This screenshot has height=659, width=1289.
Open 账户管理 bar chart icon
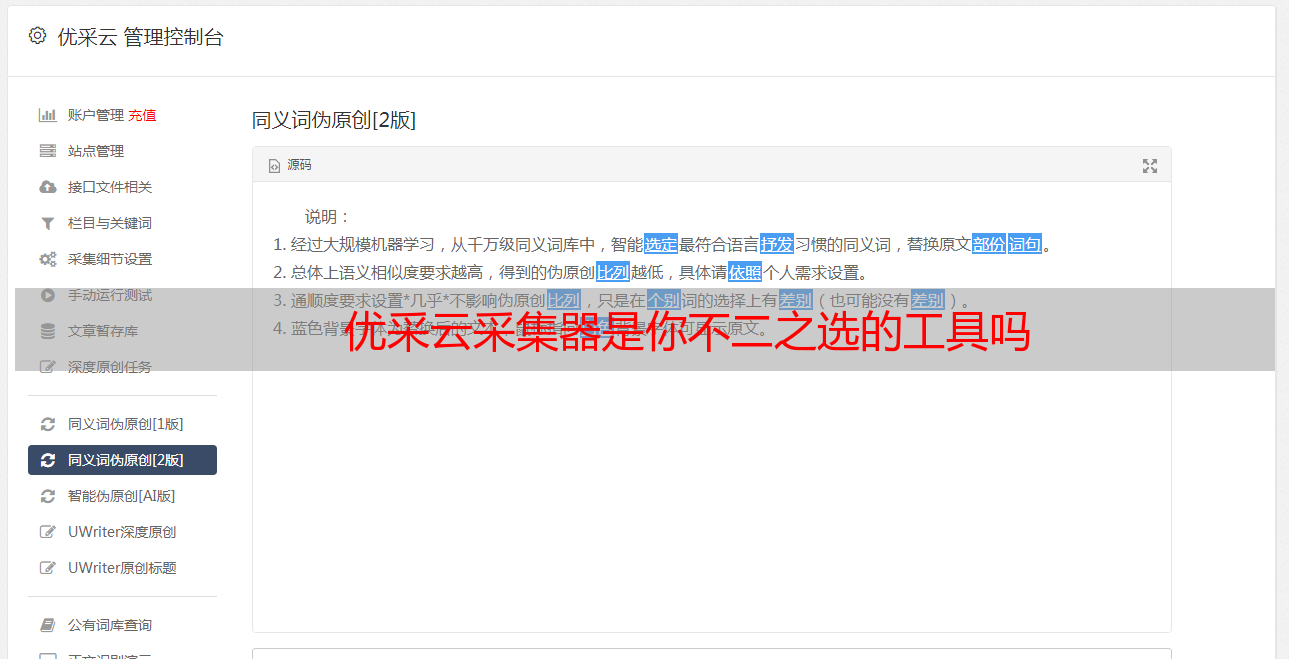click(47, 115)
